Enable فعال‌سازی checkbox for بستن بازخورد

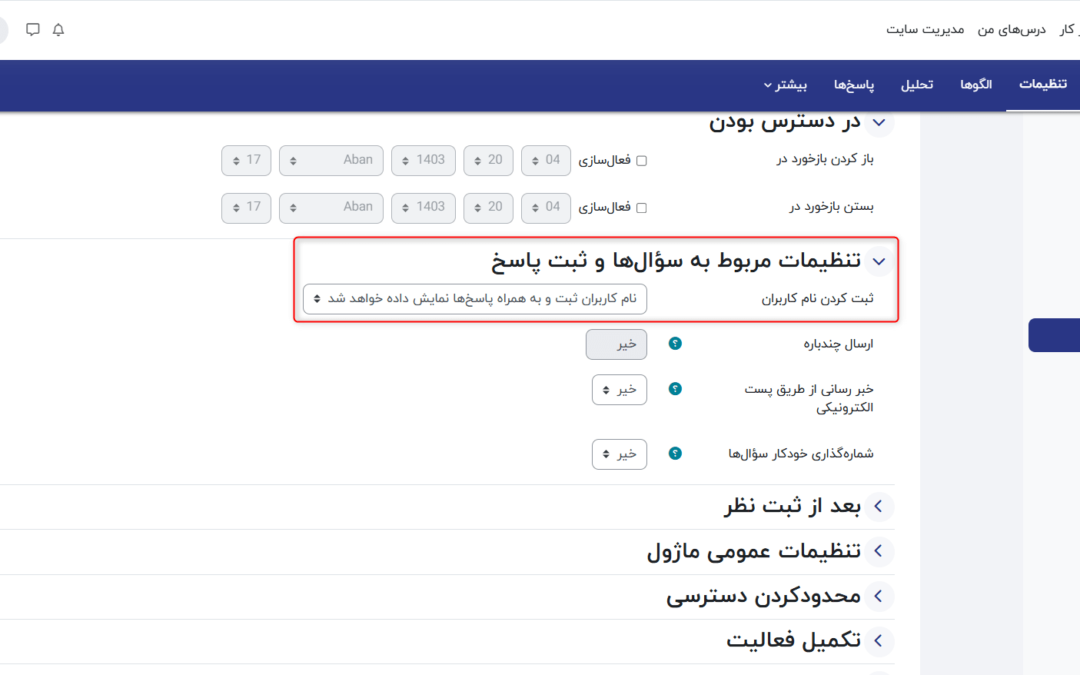coord(642,208)
